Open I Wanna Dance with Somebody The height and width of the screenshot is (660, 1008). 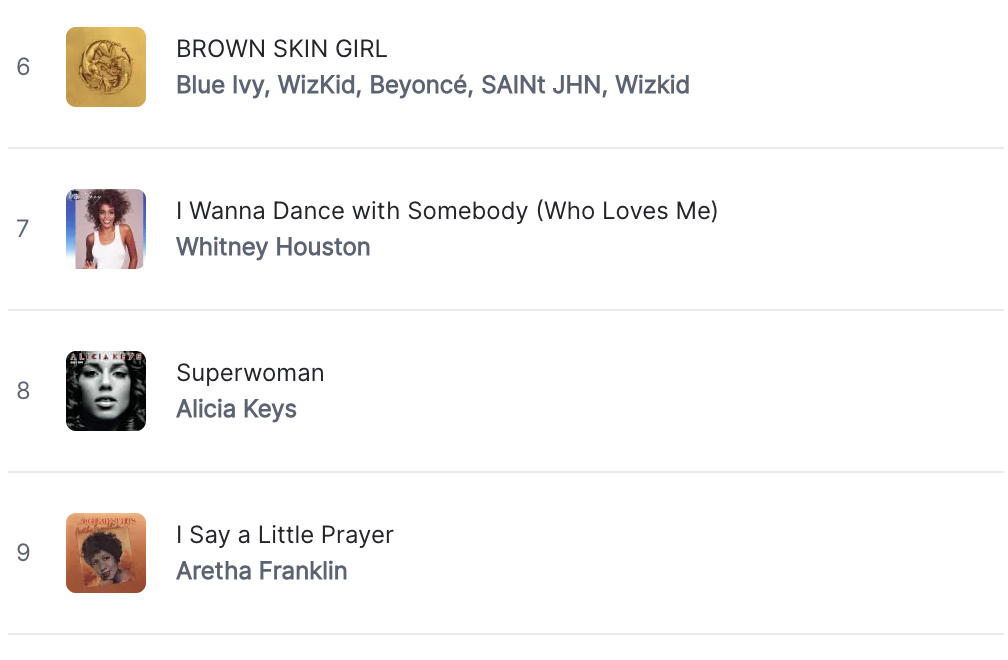click(x=447, y=211)
